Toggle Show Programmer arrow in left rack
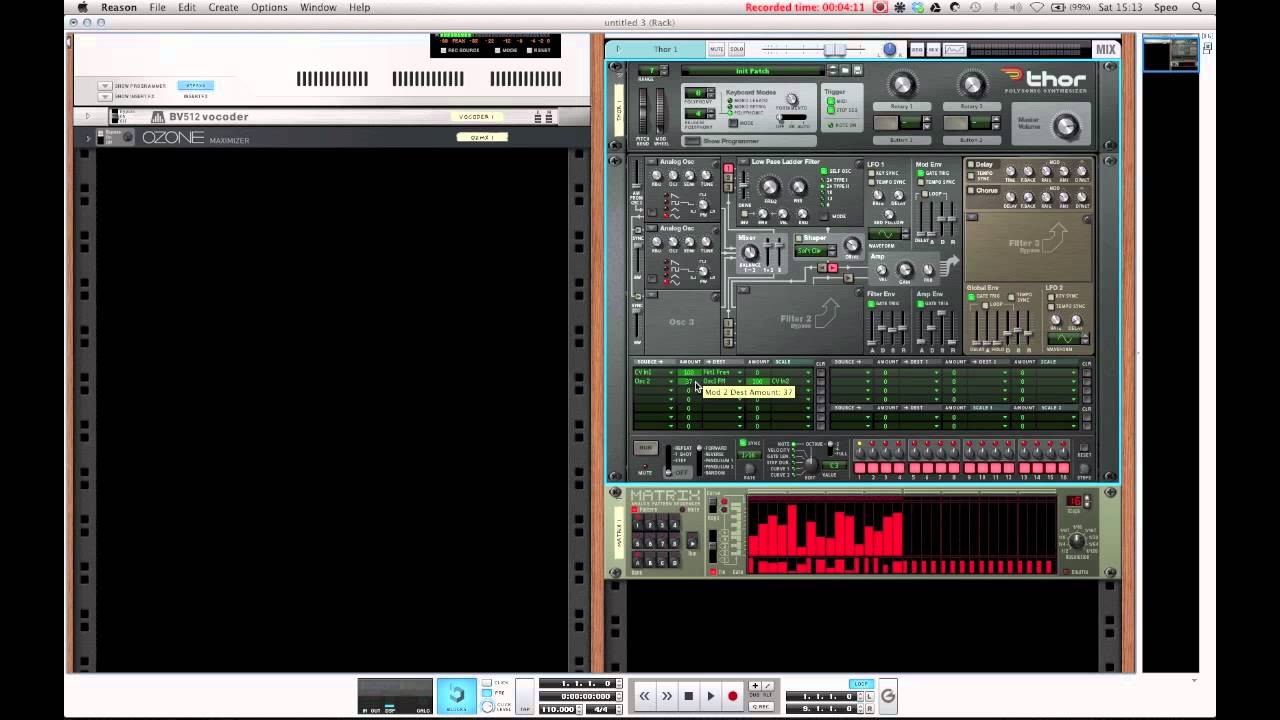The width and height of the screenshot is (1280, 720). 105,86
